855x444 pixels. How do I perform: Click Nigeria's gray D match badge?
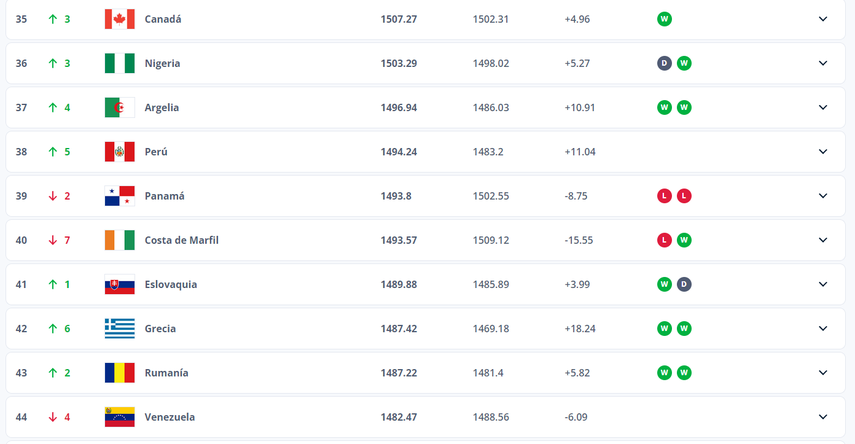coord(664,63)
